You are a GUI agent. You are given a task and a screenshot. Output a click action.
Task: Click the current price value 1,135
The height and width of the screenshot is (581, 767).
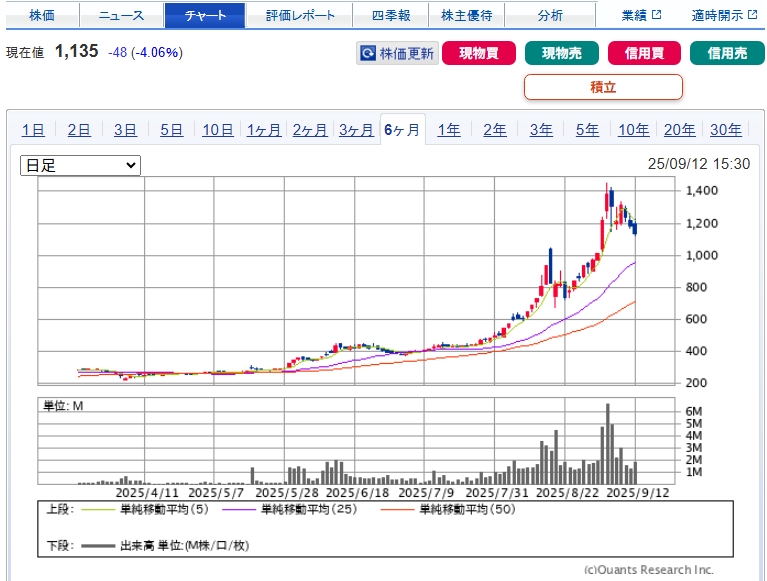coord(77,51)
